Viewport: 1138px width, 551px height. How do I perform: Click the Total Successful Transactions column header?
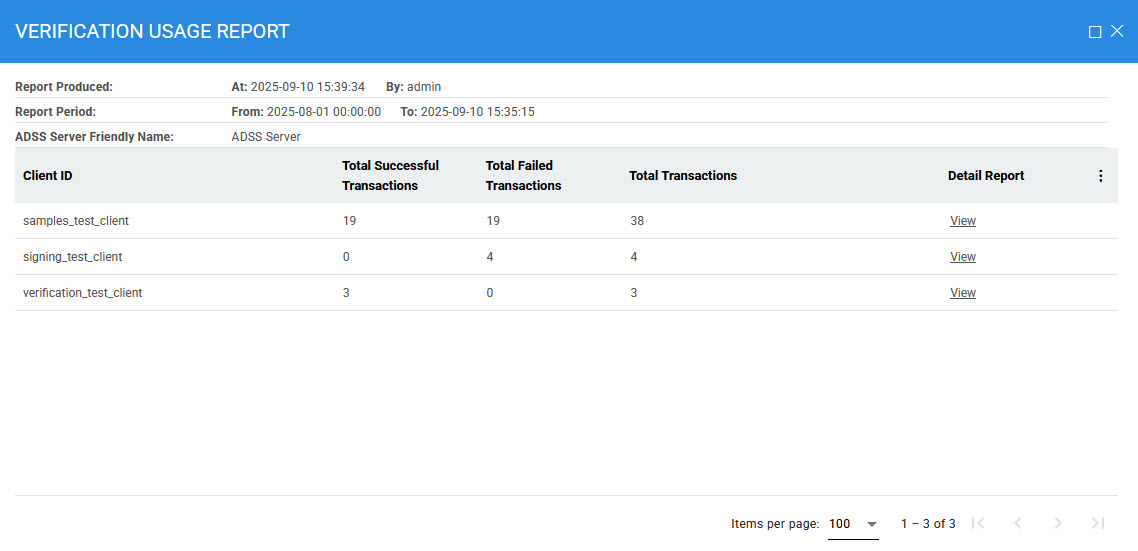[390, 176]
